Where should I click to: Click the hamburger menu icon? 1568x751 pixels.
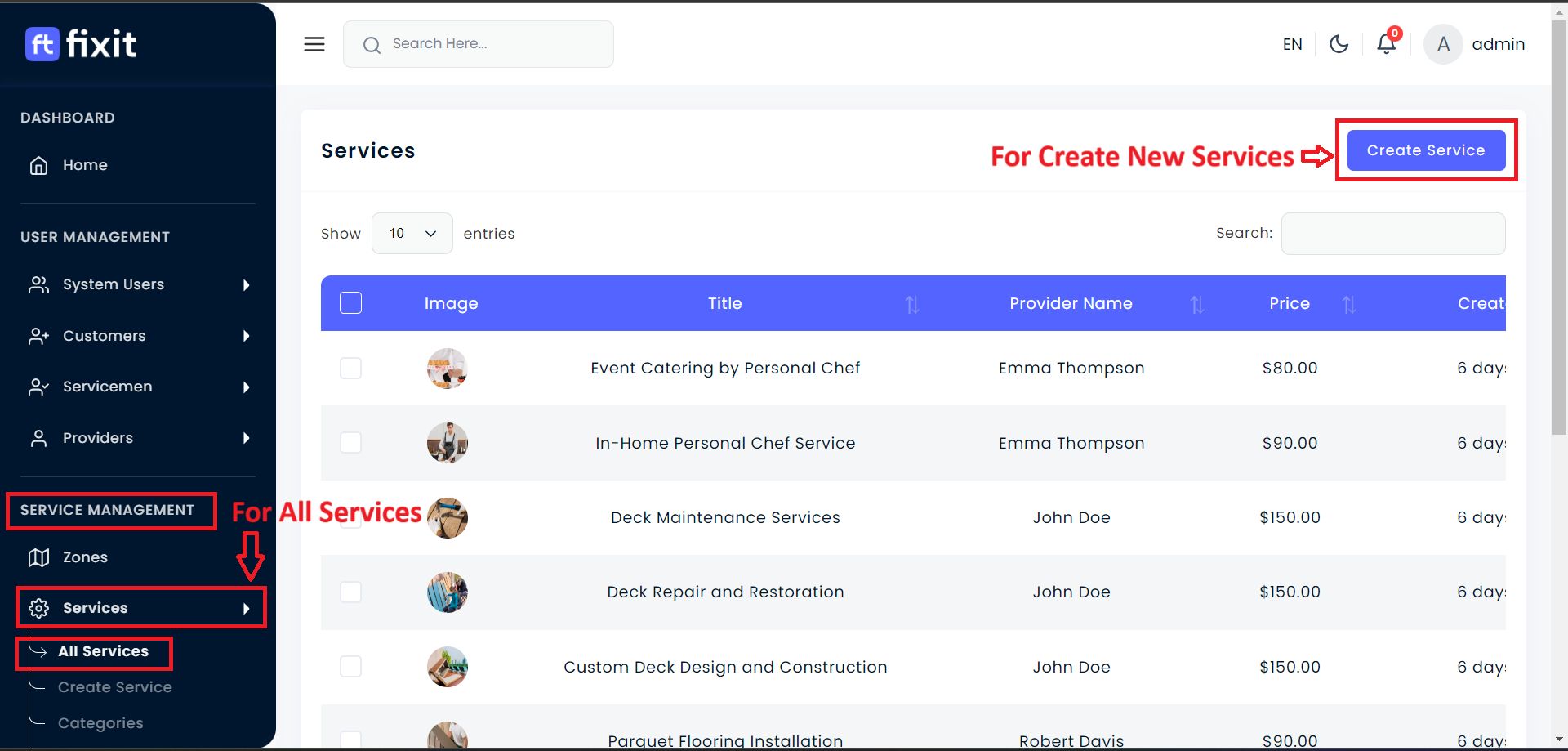tap(314, 44)
